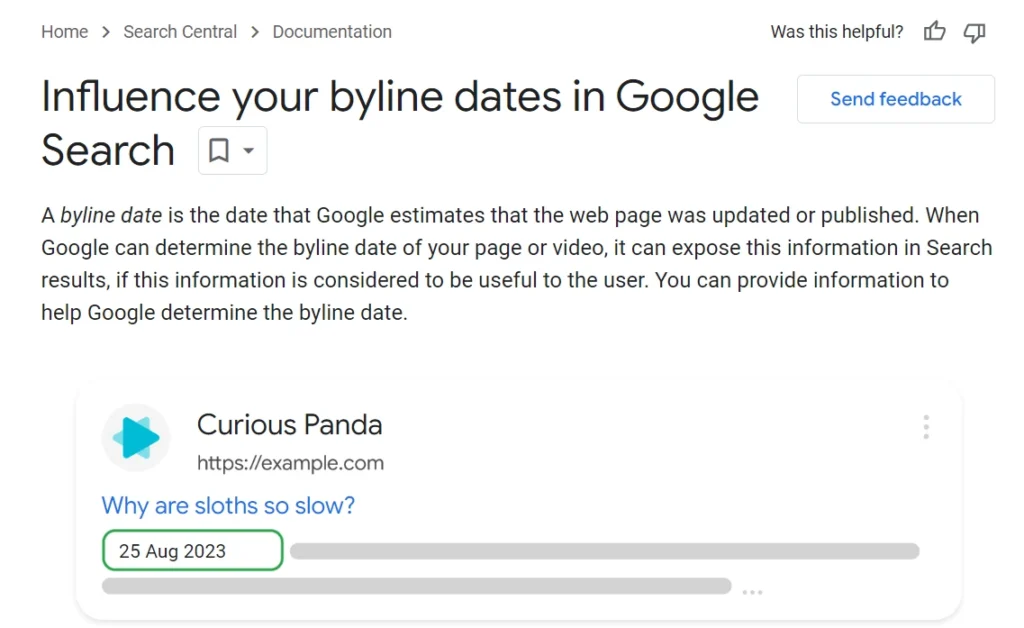Click the Send feedback button
Screen dimensions: 1024x628
(x=895, y=99)
